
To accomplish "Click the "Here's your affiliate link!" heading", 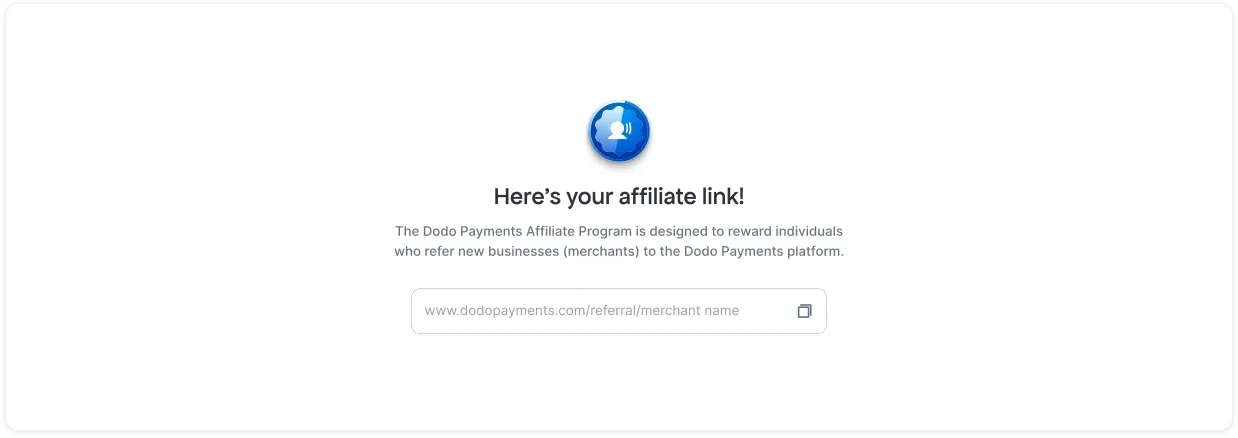I will (x=619, y=196).
